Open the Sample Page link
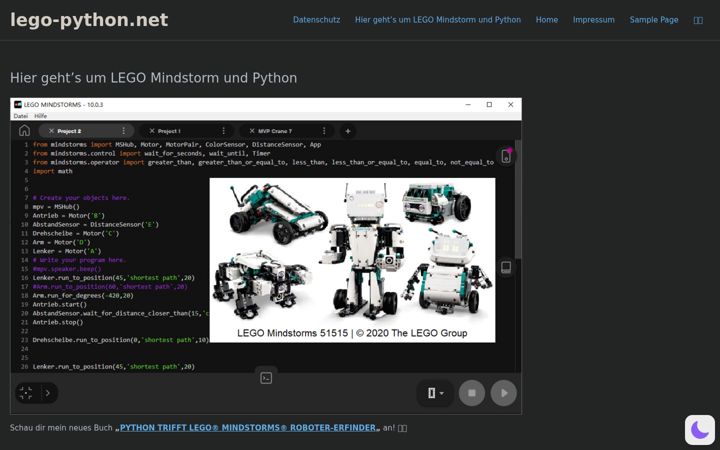Image resolution: width=720 pixels, height=450 pixels. (654, 20)
